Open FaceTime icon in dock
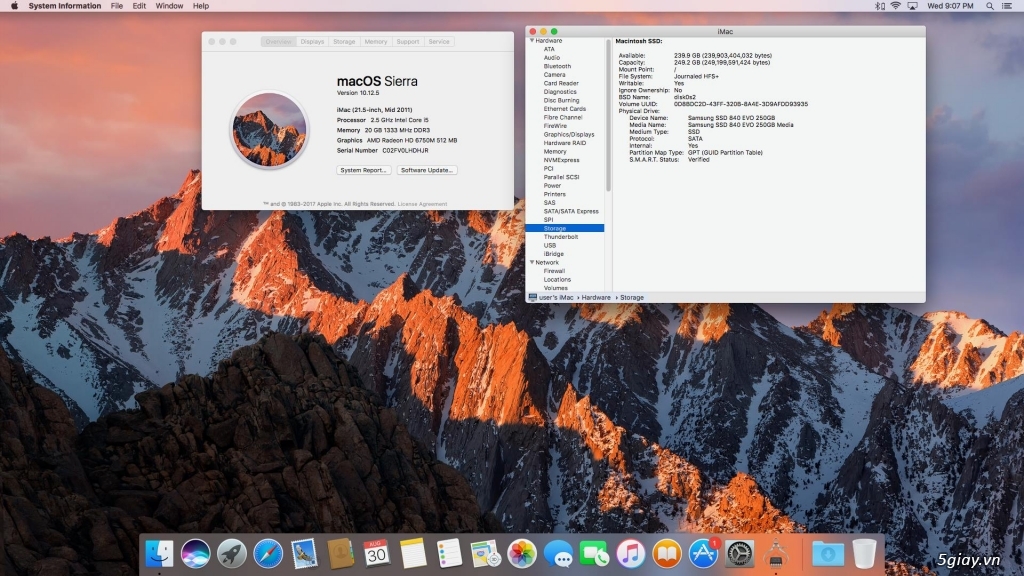The image size is (1024, 576). click(594, 554)
